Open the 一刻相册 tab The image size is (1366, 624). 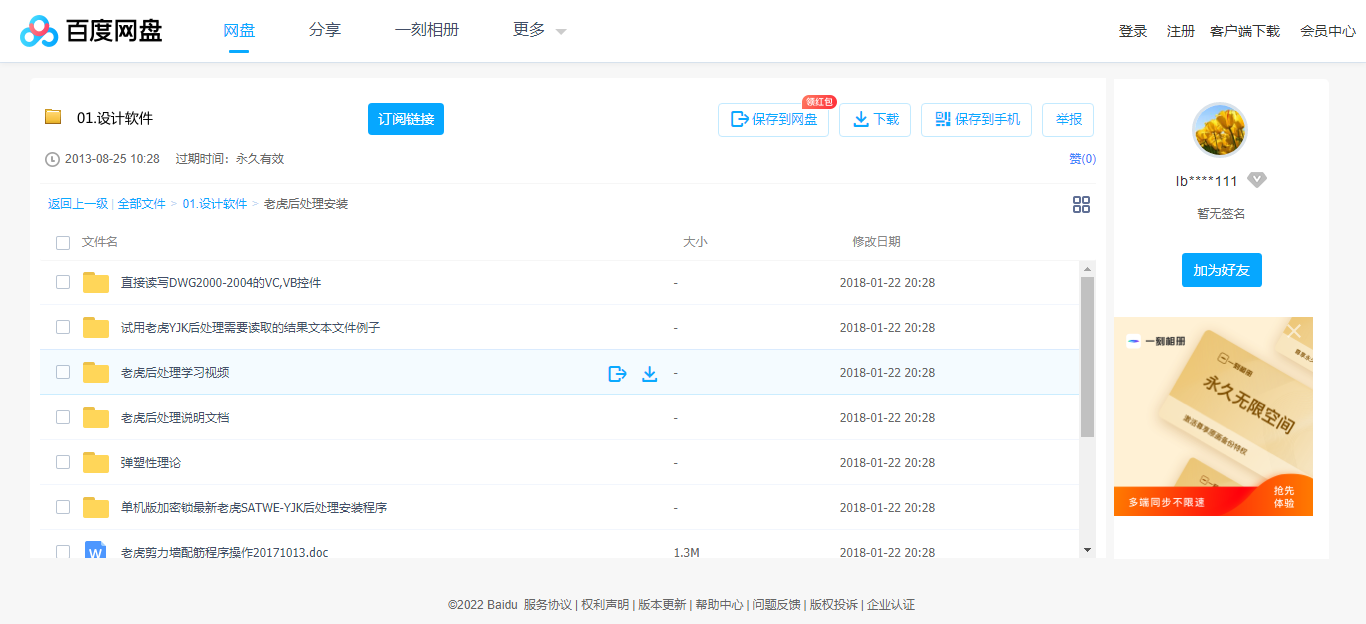click(427, 30)
